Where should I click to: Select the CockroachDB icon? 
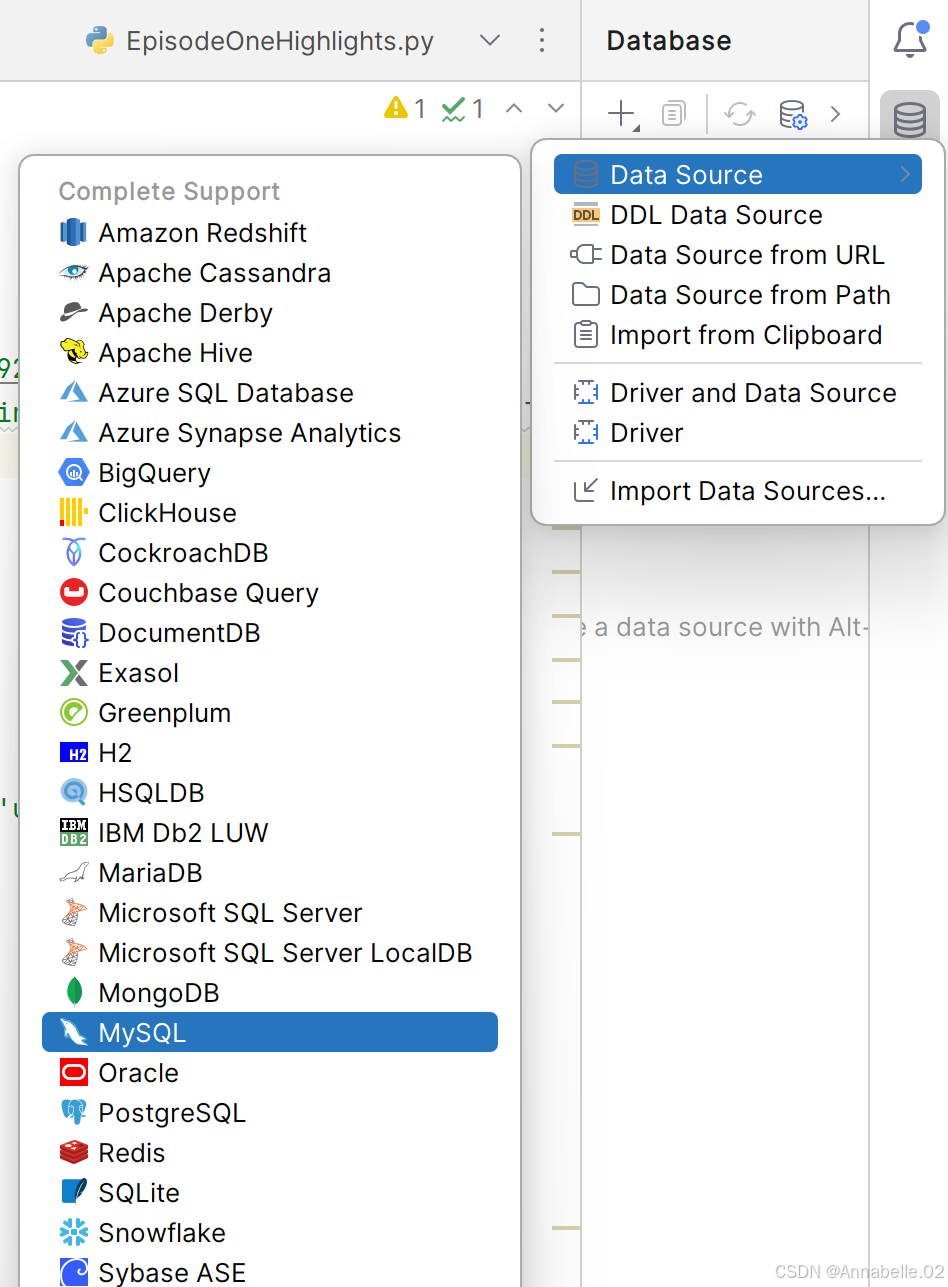coord(74,553)
